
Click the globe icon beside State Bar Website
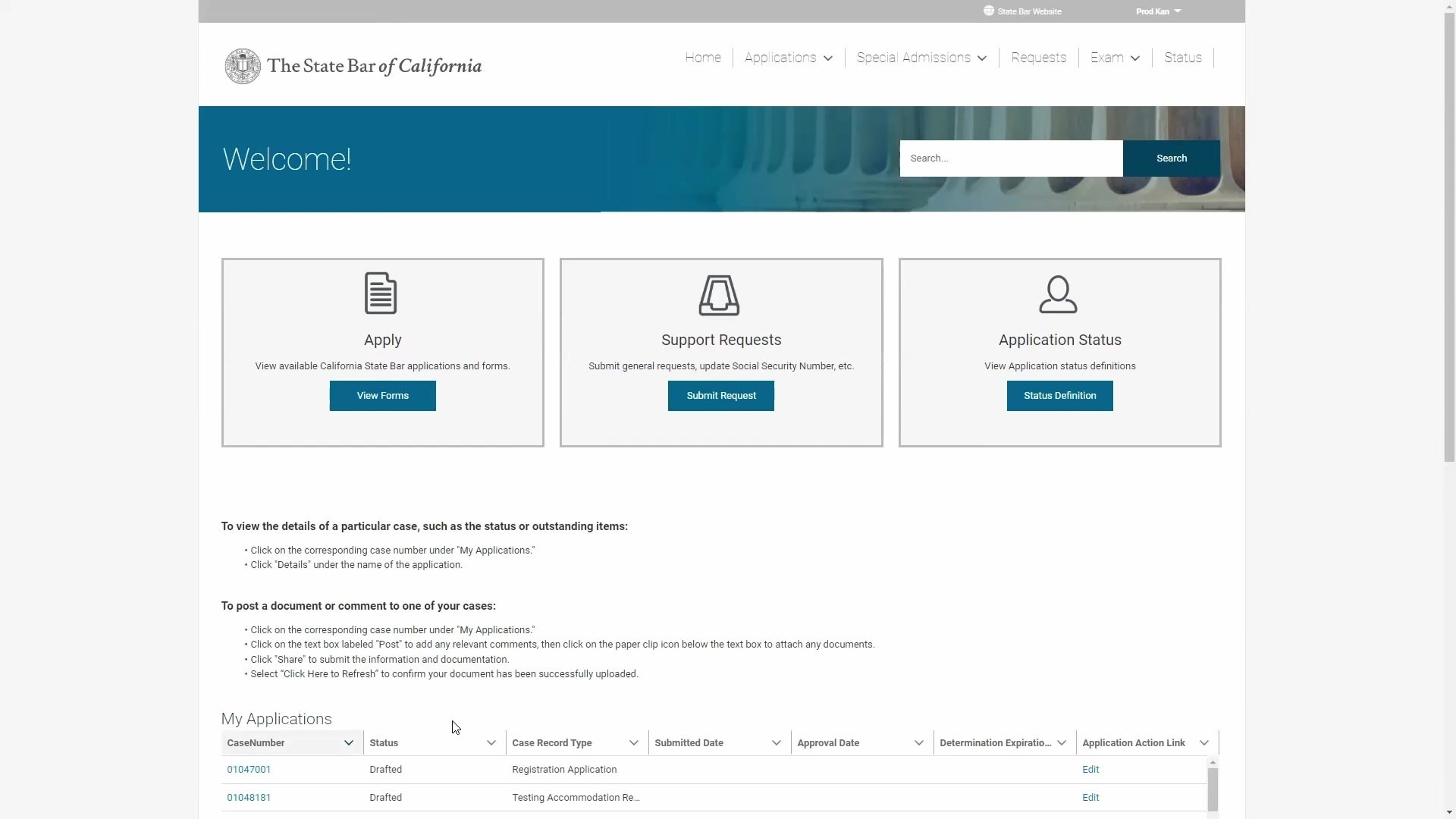pyautogui.click(x=988, y=11)
